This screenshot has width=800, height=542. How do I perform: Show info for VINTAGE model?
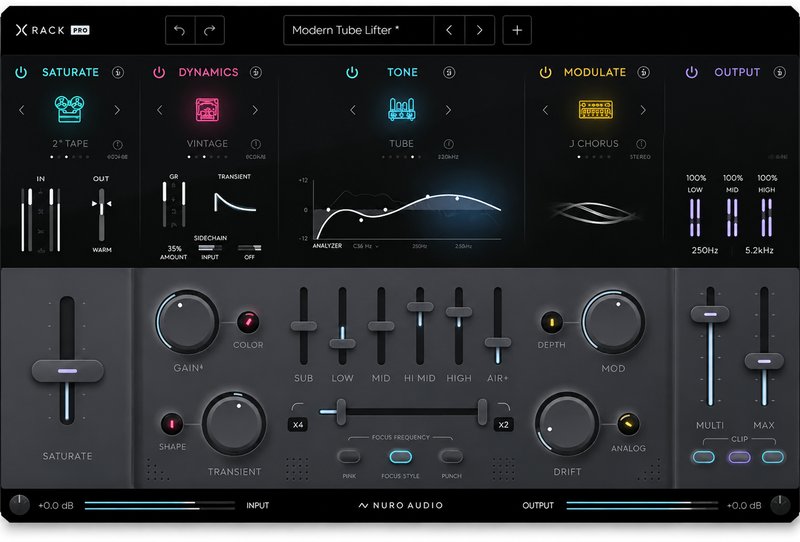[x=256, y=144]
